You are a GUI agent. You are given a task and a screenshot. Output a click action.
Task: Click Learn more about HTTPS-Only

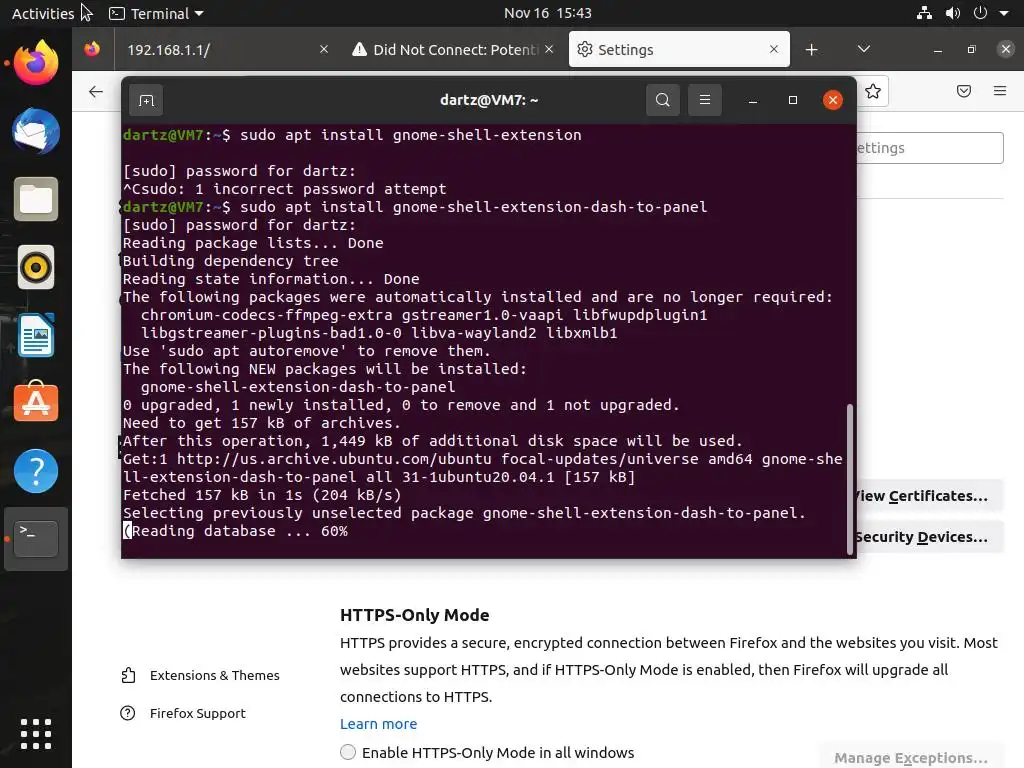378,724
